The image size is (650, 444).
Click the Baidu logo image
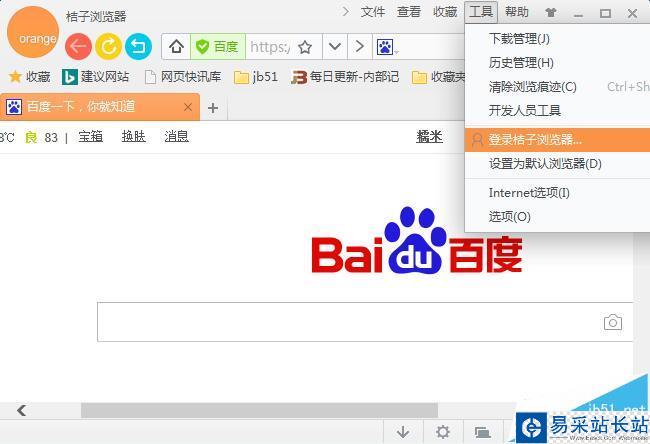tap(417, 241)
